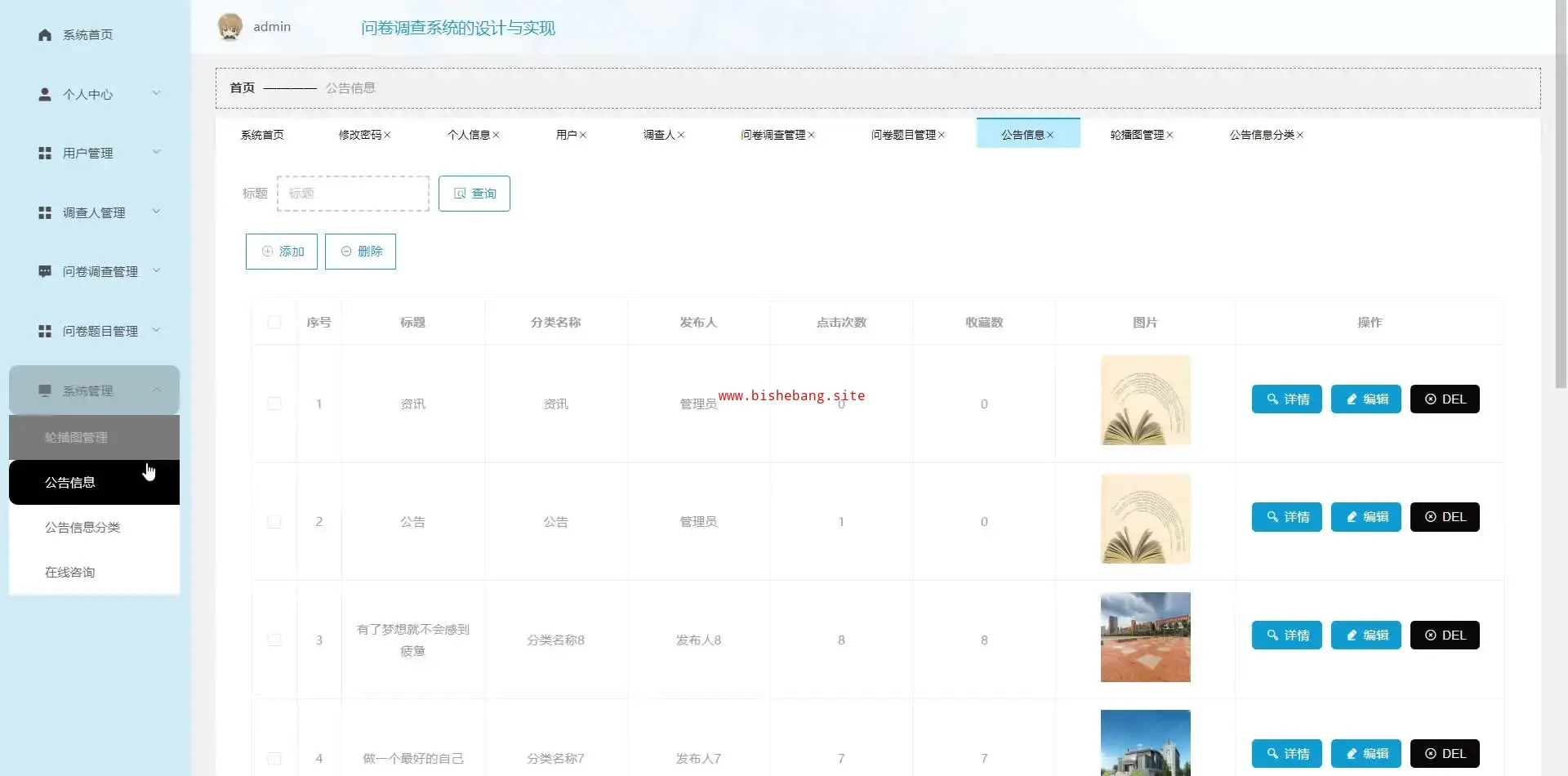Click the 标题 search input field
Image resolution: width=1568 pixels, height=776 pixels.
(x=353, y=194)
